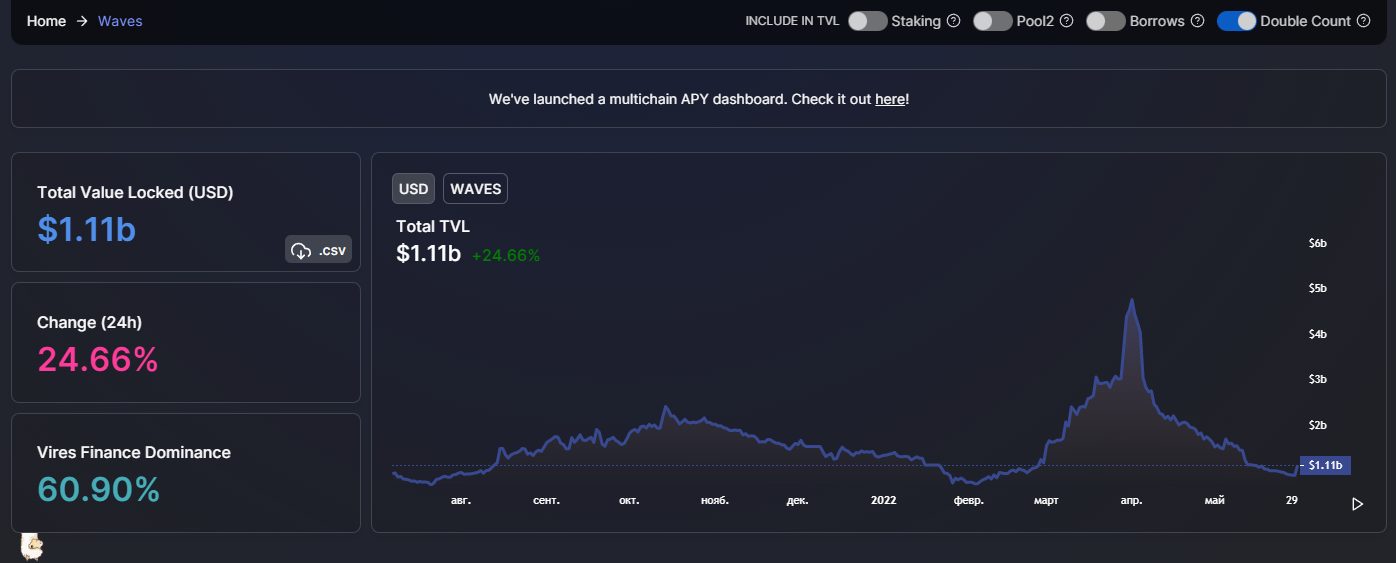
Task: Click the arrow between Home and Waves
Action: [82, 21]
